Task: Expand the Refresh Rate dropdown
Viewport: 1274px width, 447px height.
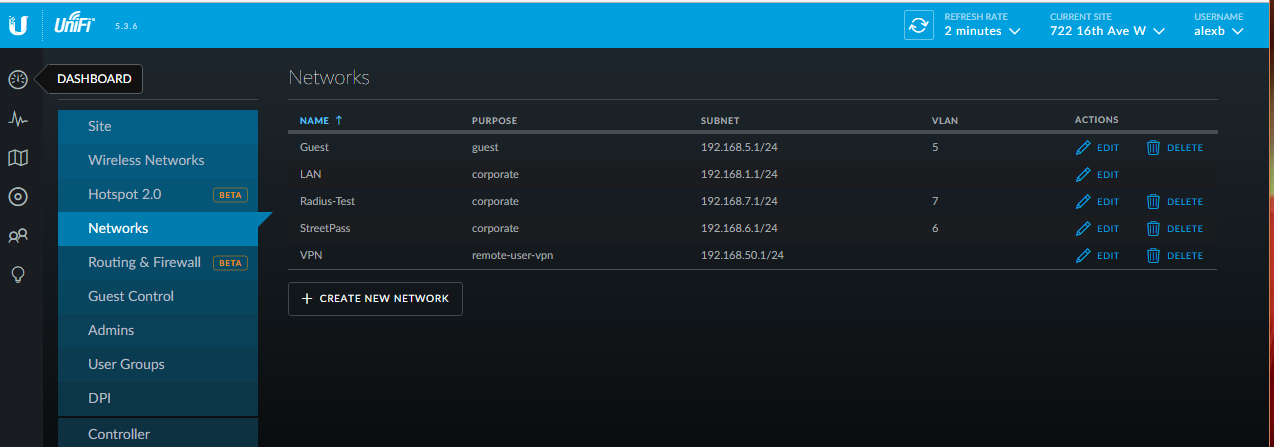Action: pos(982,31)
